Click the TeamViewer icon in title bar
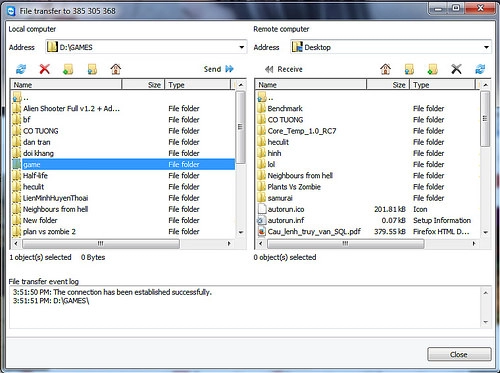The width and height of the screenshot is (500, 373). coord(11,11)
